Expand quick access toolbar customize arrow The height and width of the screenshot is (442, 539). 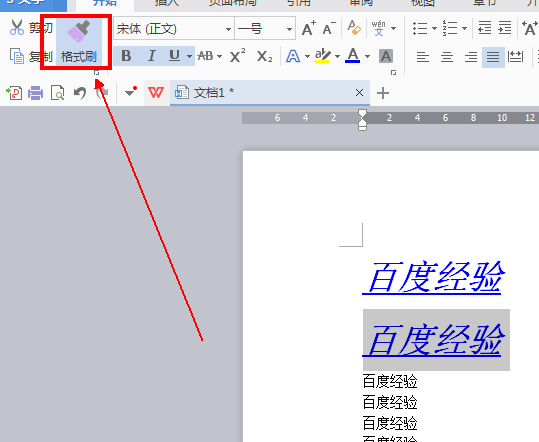(x=131, y=92)
